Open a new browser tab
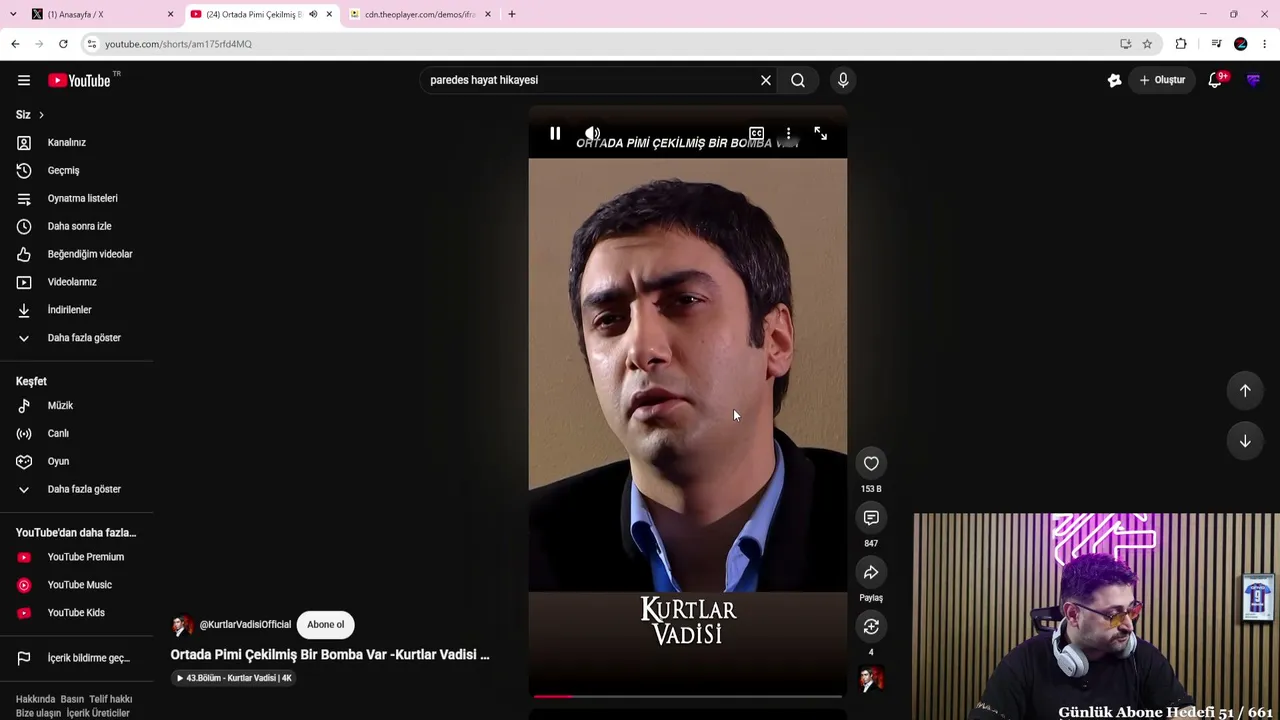 tap(512, 14)
